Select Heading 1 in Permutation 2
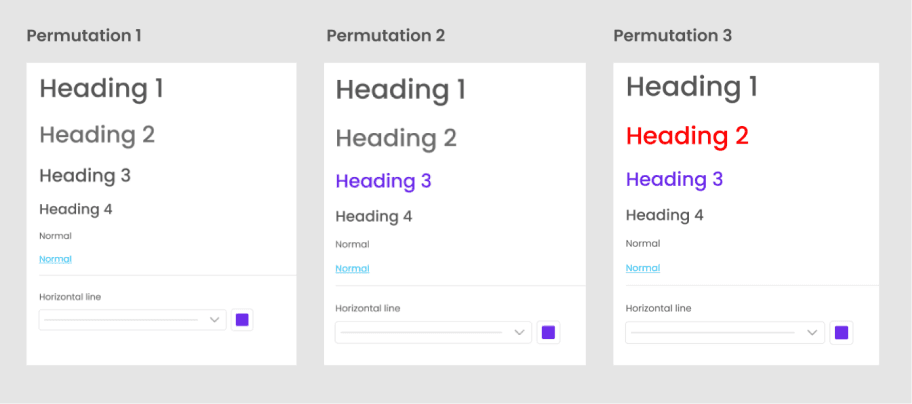This screenshot has width=912, height=404. (401, 90)
